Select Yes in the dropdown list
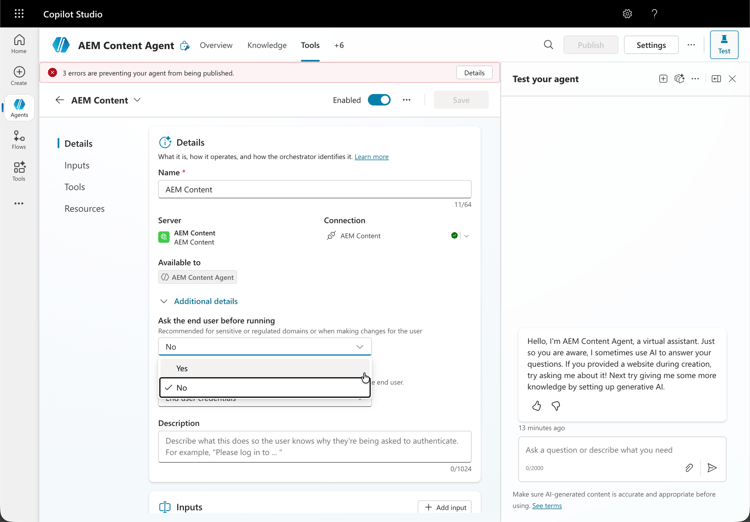 coord(265,368)
